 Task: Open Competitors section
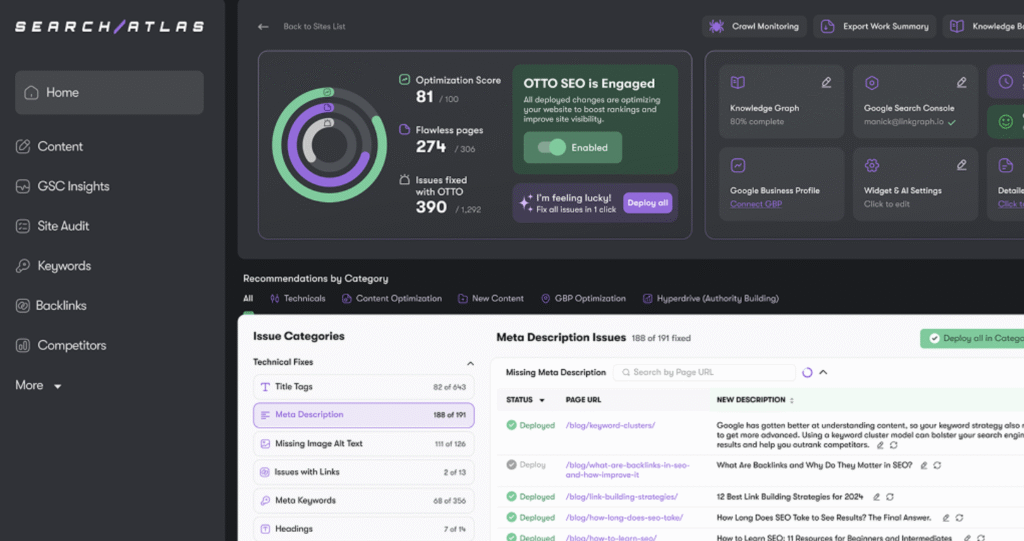pyautogui.click(x=61, y=346)
